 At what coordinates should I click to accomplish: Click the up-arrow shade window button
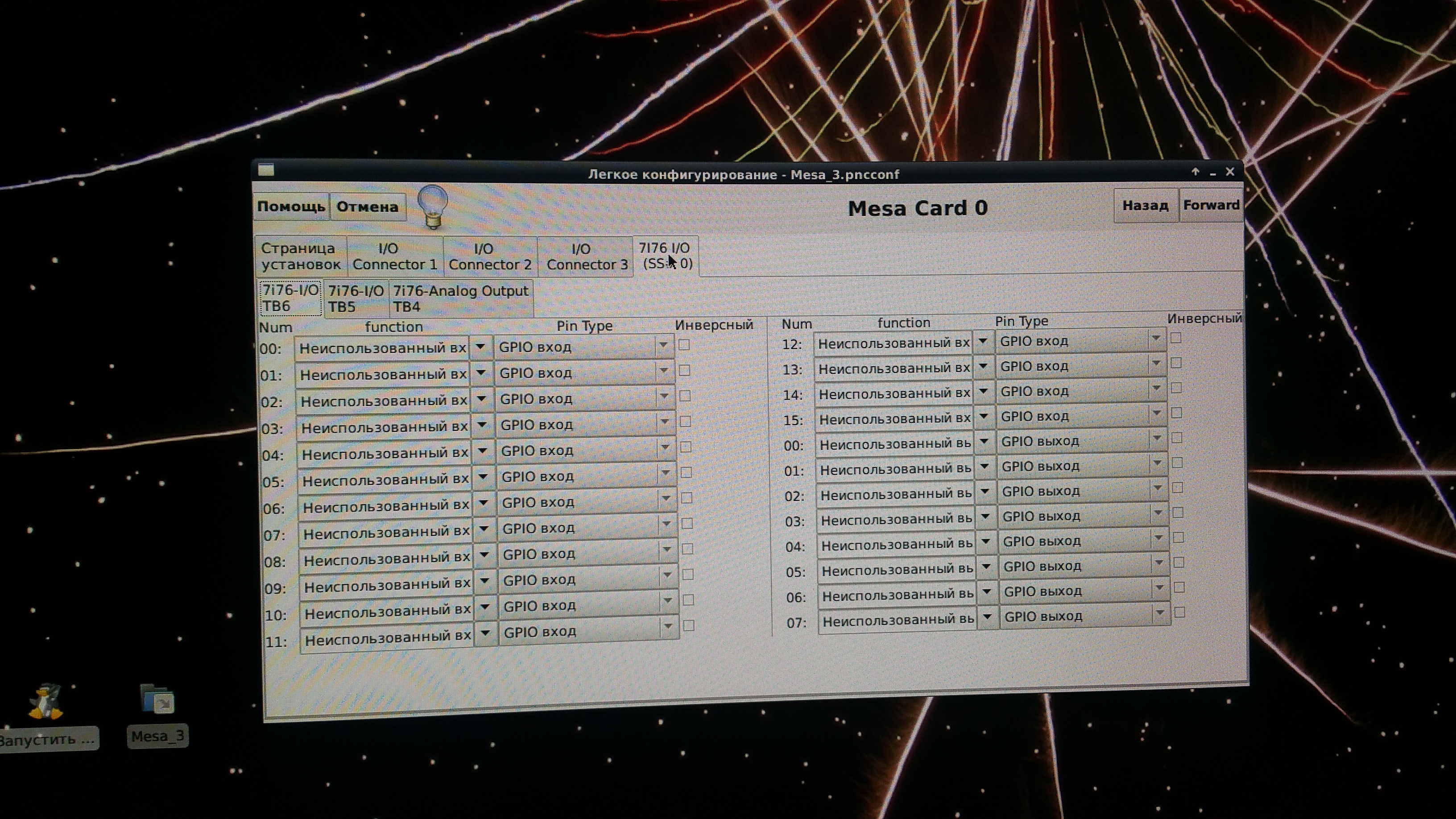(1195, 172)
